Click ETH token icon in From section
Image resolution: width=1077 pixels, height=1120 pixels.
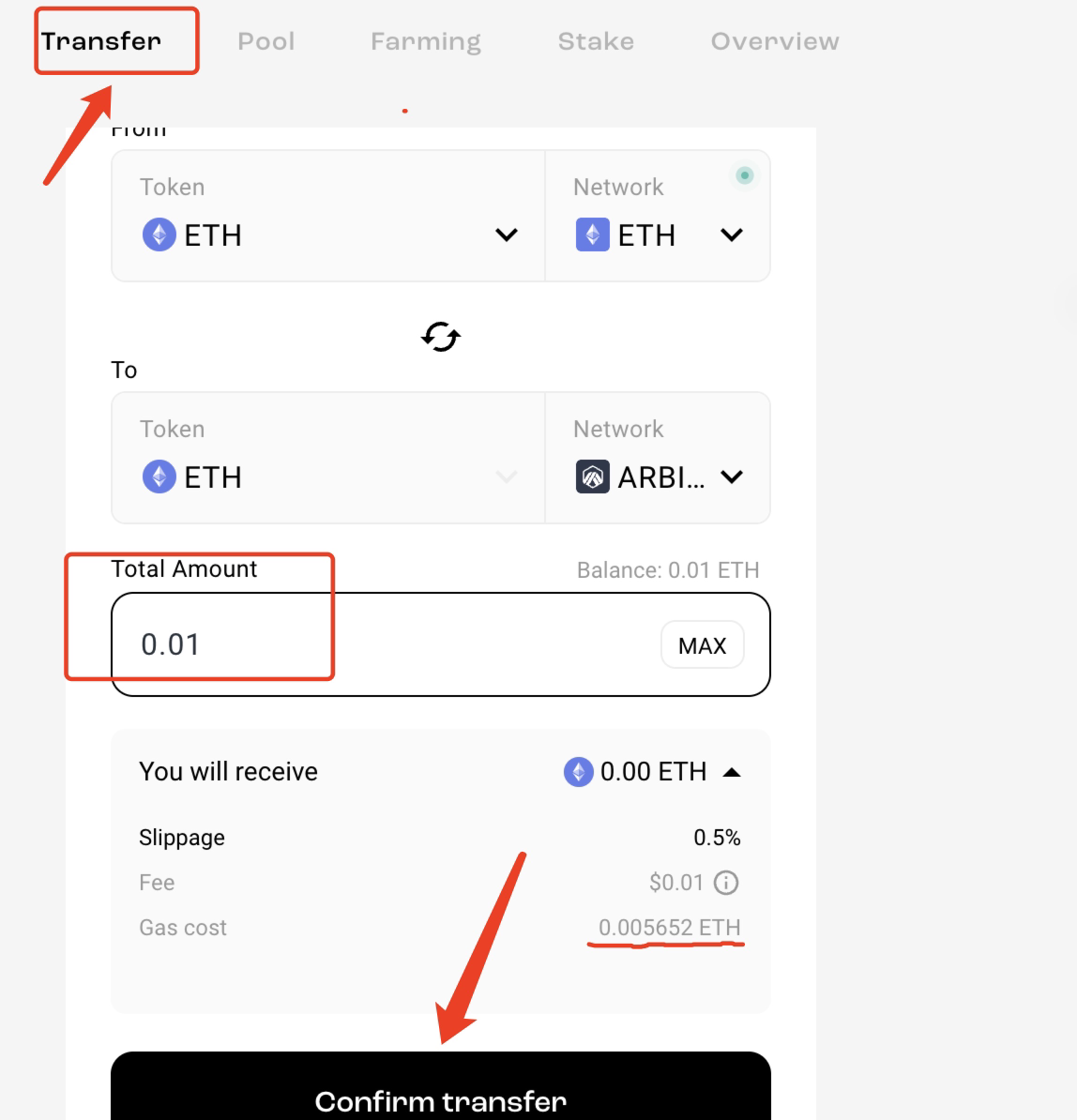click(x=159, y=235)
